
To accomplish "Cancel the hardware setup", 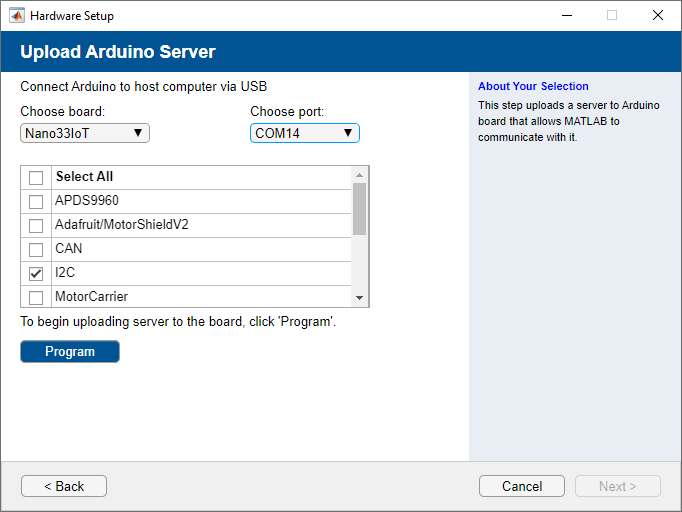I will tap(522, 486).
